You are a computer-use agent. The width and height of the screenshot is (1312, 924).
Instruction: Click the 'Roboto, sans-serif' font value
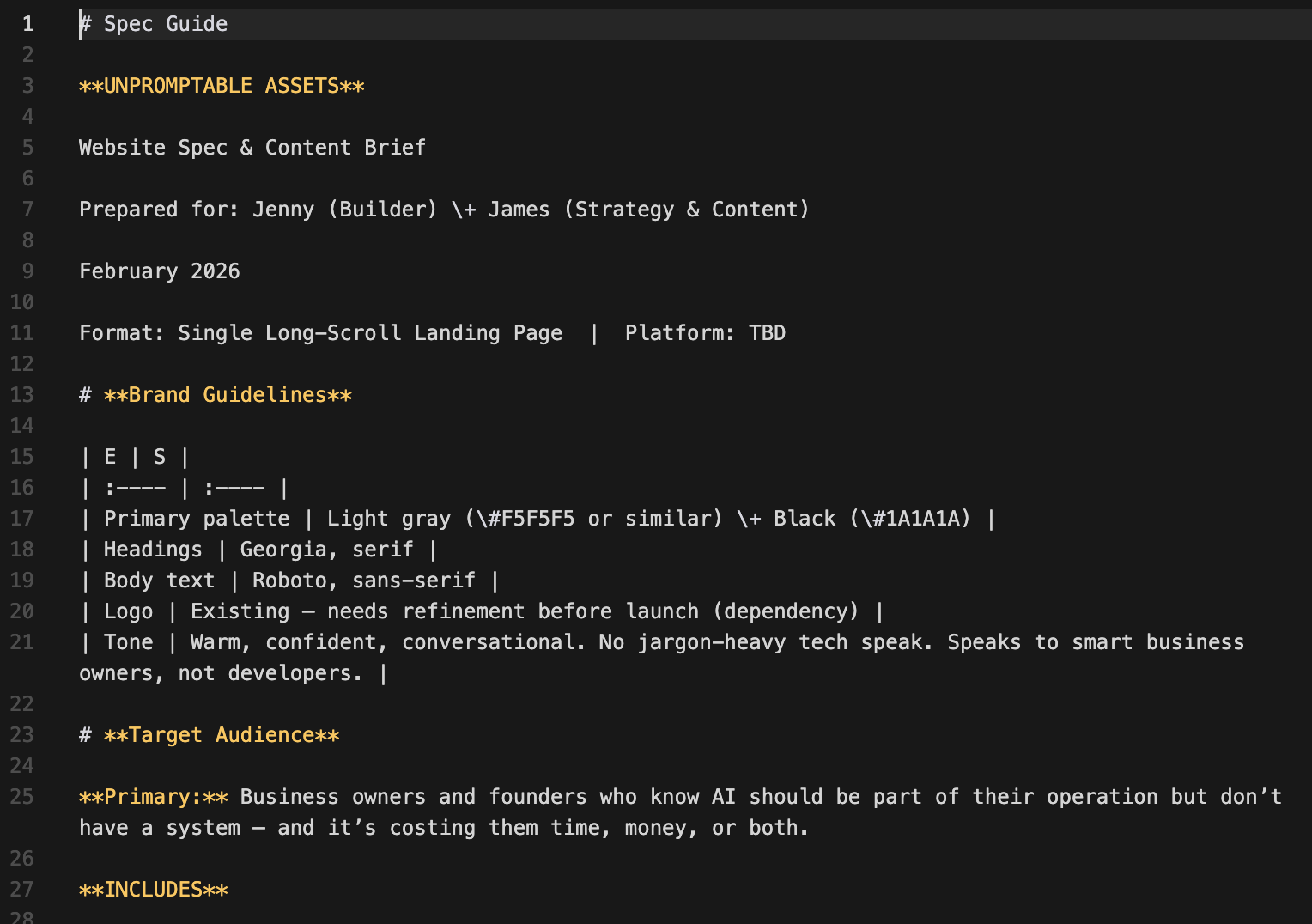(x=363, y=581)
